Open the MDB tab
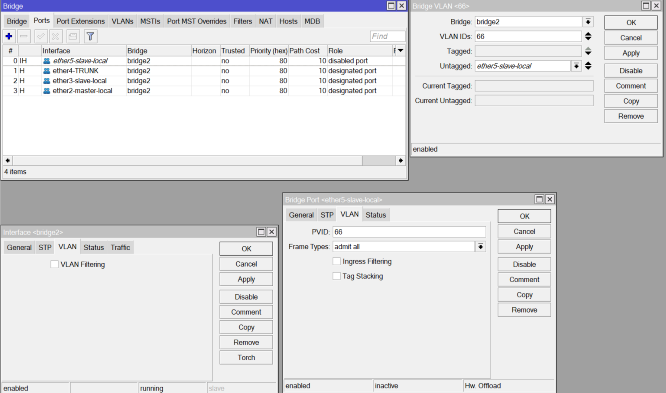 [x=312, y=21]
